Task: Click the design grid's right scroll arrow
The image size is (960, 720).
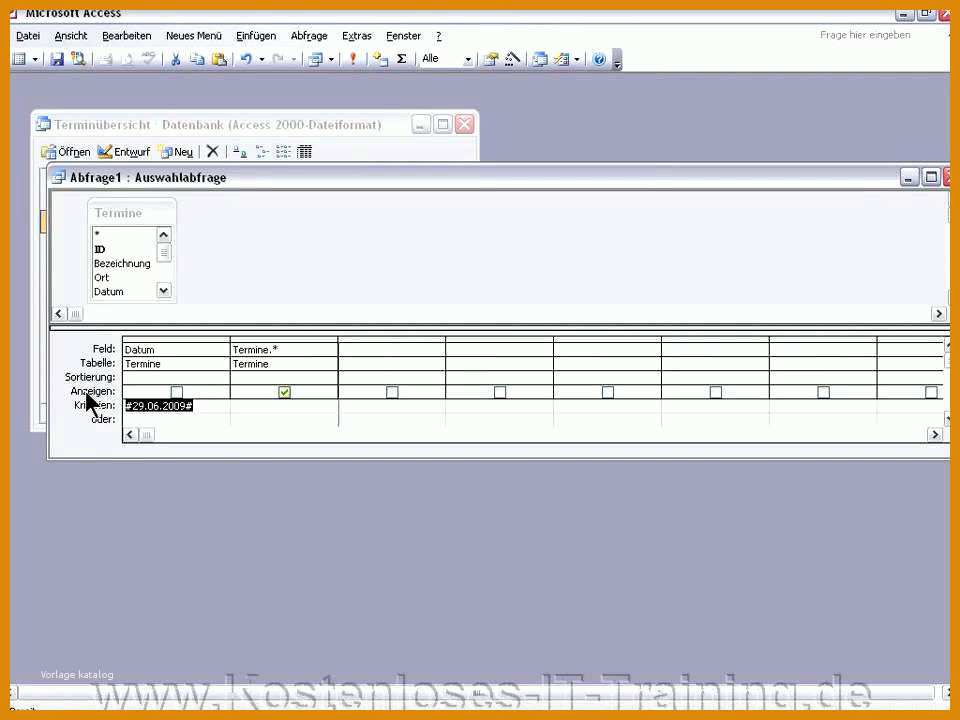Action: pyautogui.click(x=935, y=435)
